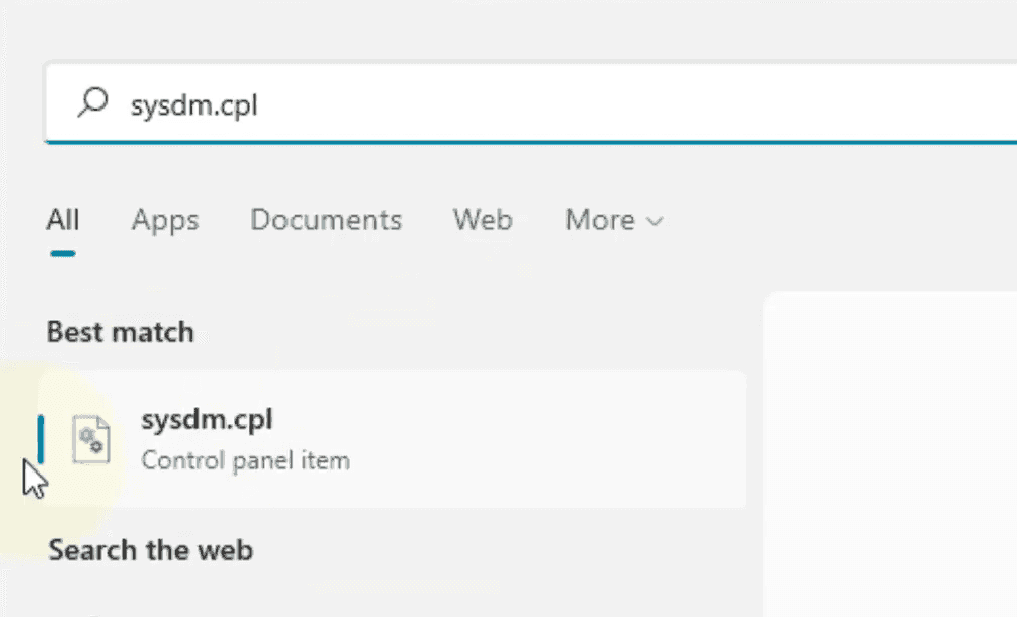The image size is (1017, 617).
Task: Click the magnifying glass search icon
Action: tap(93, 103)
